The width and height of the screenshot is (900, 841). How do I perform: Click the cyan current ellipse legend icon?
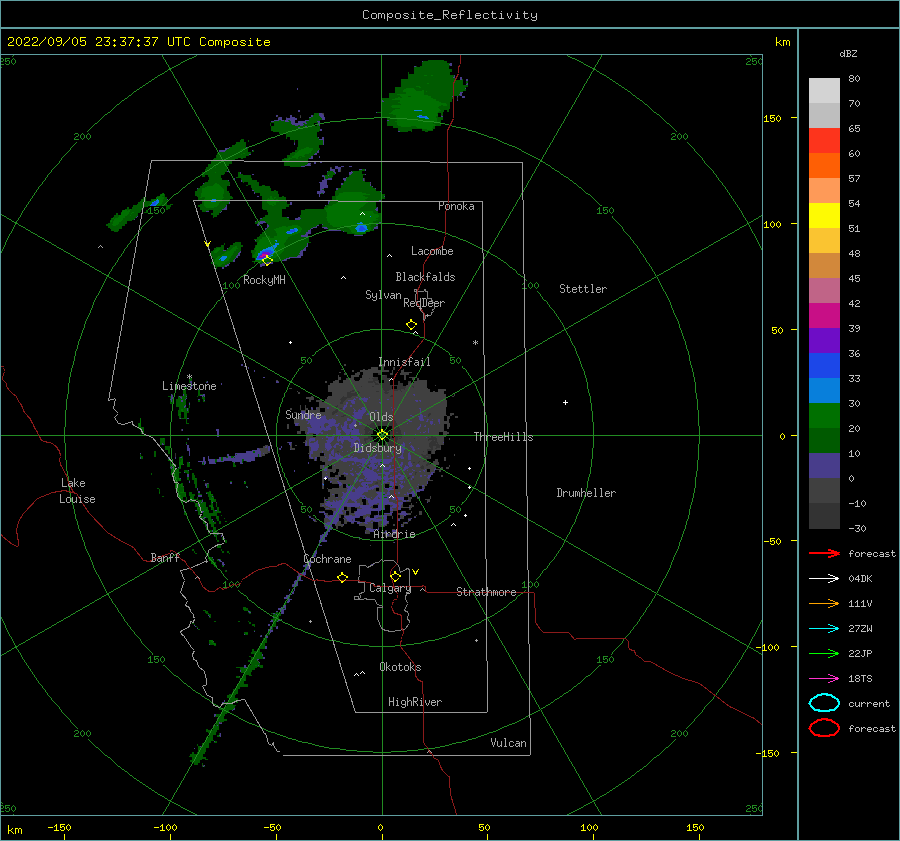(x=824, y=703)
